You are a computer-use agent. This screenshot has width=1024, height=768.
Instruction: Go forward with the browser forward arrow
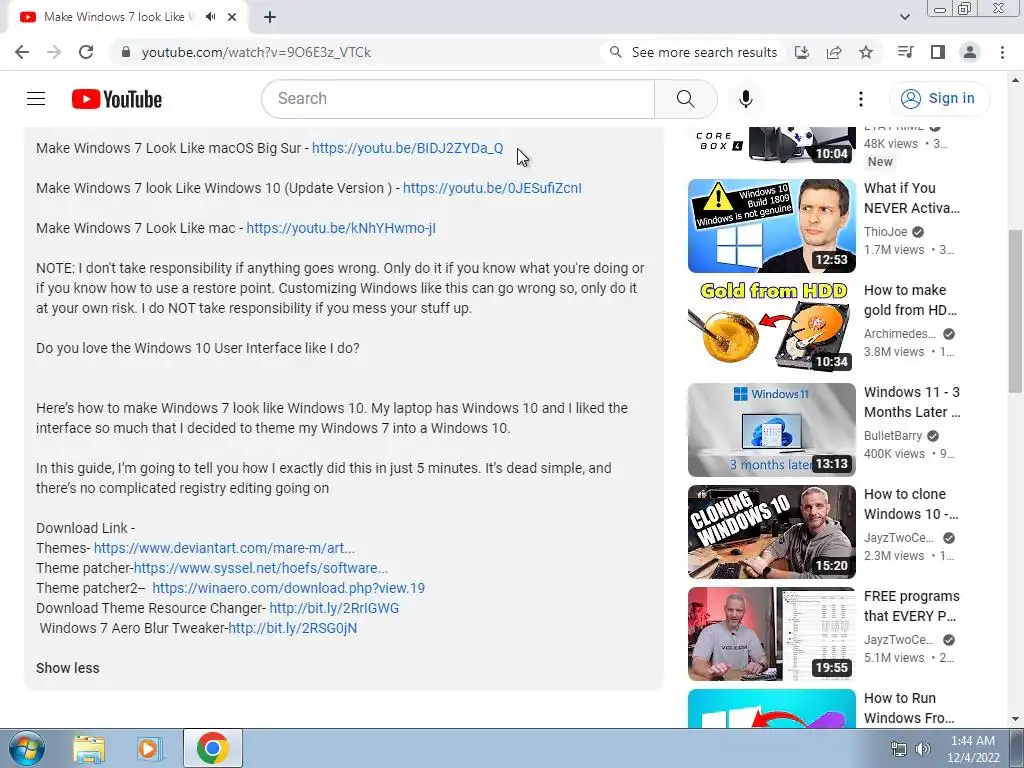point(54,52)
